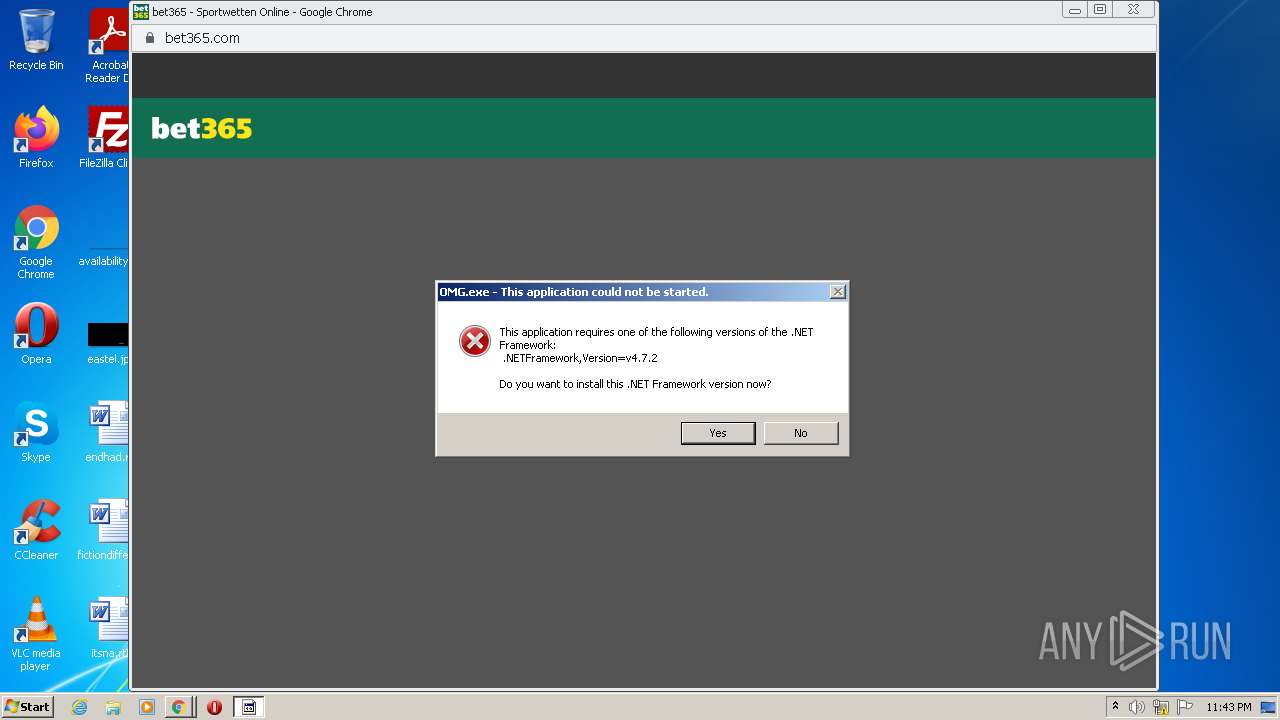Open the Windows Start menu
The width and height of the screenshot is (1280, 720).
click(x=28, y=707)
